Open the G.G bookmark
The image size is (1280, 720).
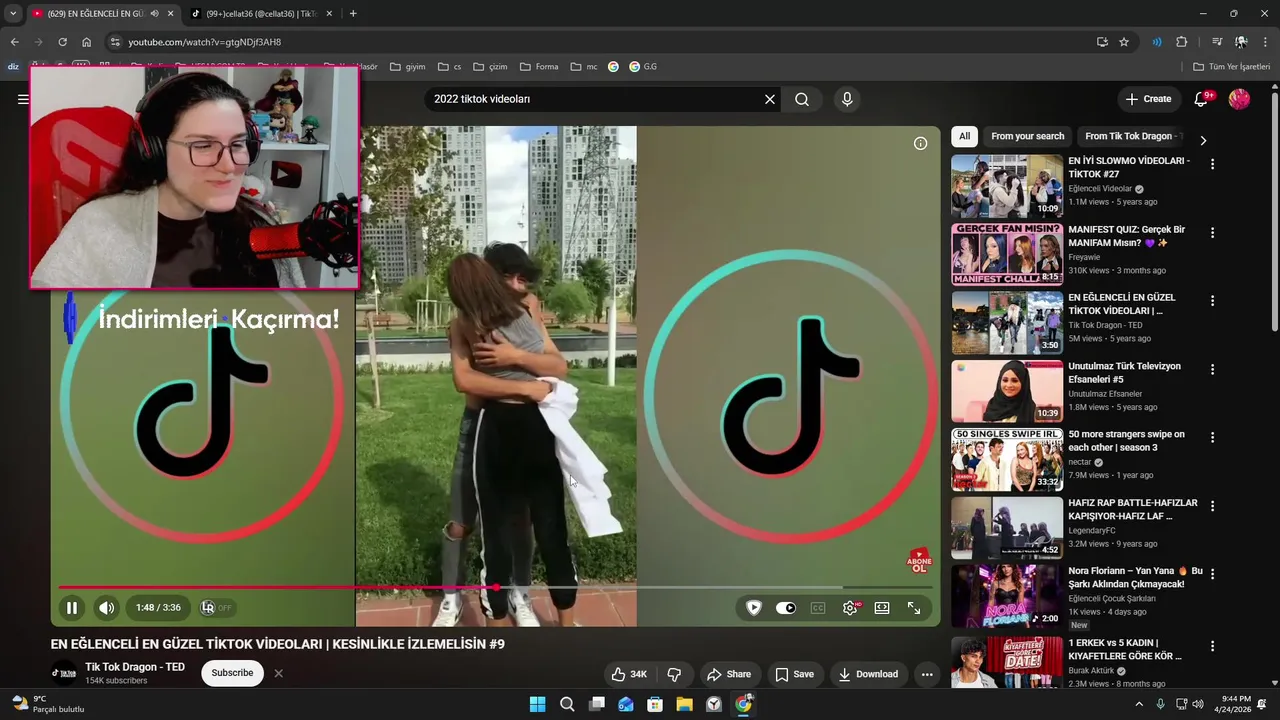(643, 67)
